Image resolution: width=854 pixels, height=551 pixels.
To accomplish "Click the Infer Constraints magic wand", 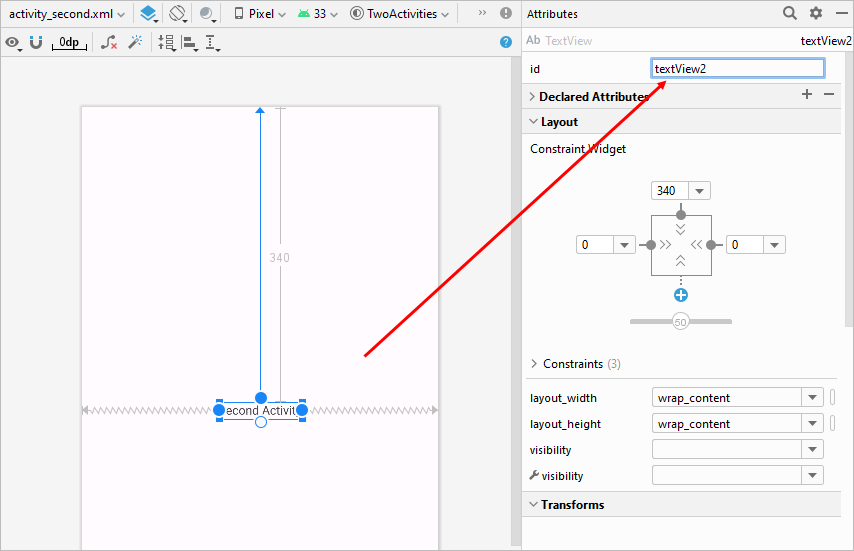I will [135, 43].
